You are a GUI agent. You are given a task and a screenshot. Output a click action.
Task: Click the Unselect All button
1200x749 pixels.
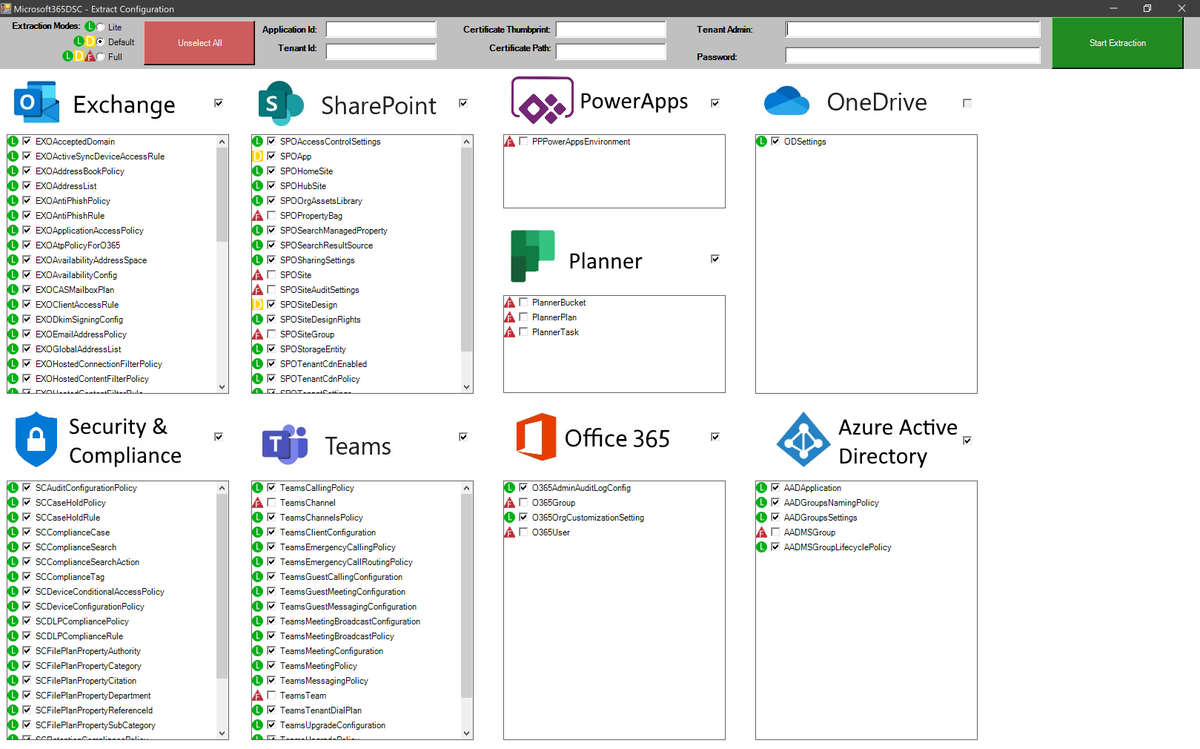(x=200, y=43)
